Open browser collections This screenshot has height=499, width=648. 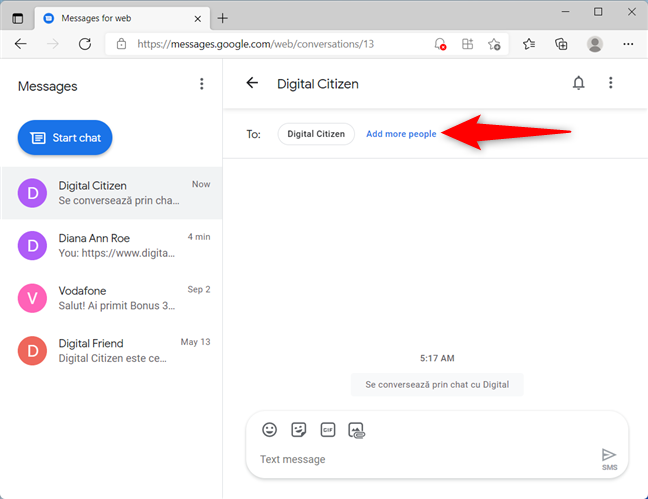561,44
